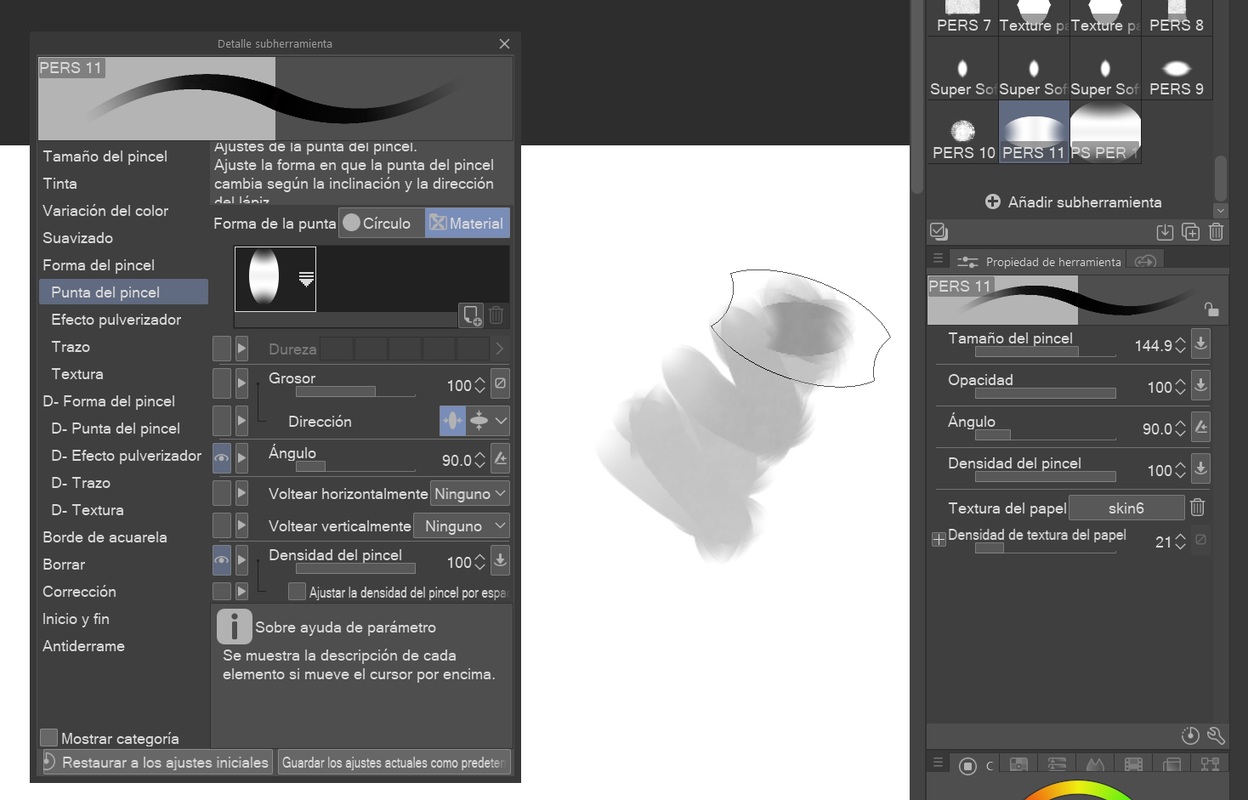Import sub tool icon below the brush list
1248x800 pixels.
tap(1165, 232)
